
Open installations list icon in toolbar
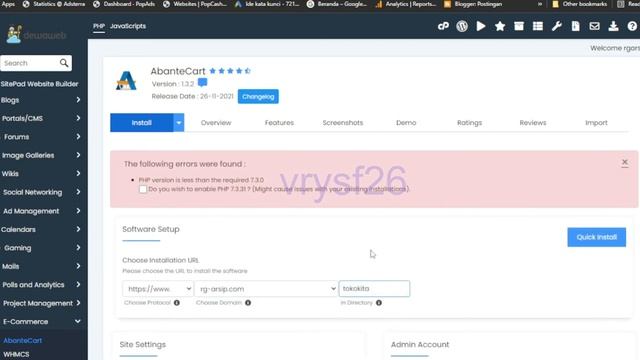538,26
